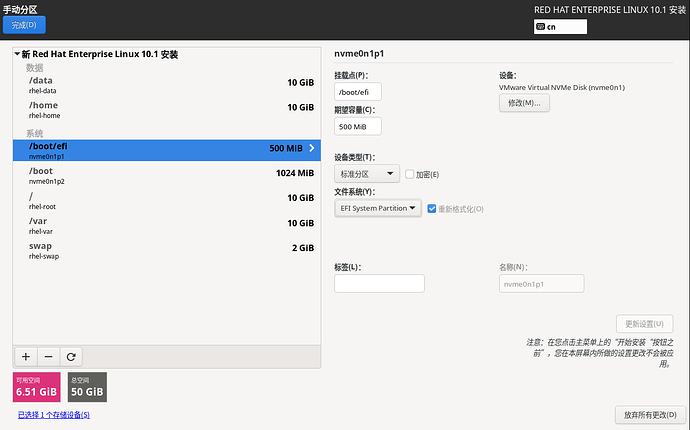
Task: Click the 可用空间 6.51 GiB box
Action: coord(37,387)
